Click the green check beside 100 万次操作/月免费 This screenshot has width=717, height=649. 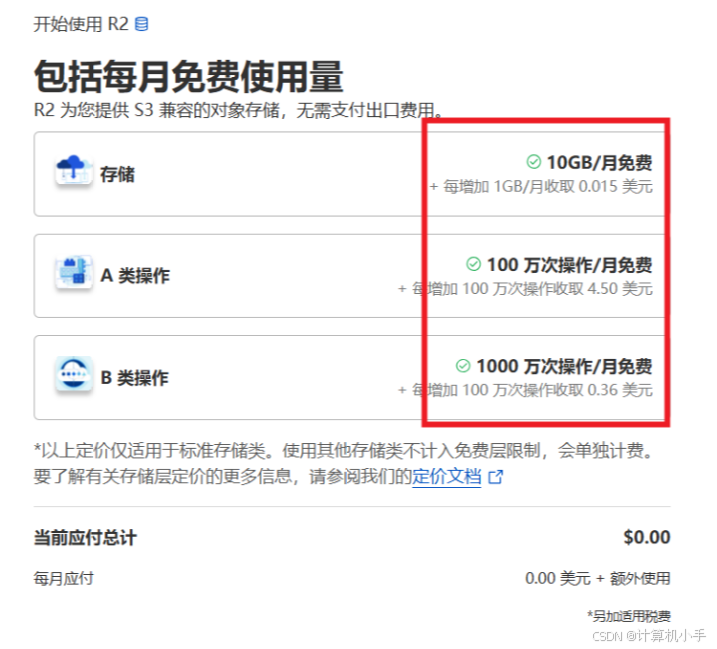[473, 264]
